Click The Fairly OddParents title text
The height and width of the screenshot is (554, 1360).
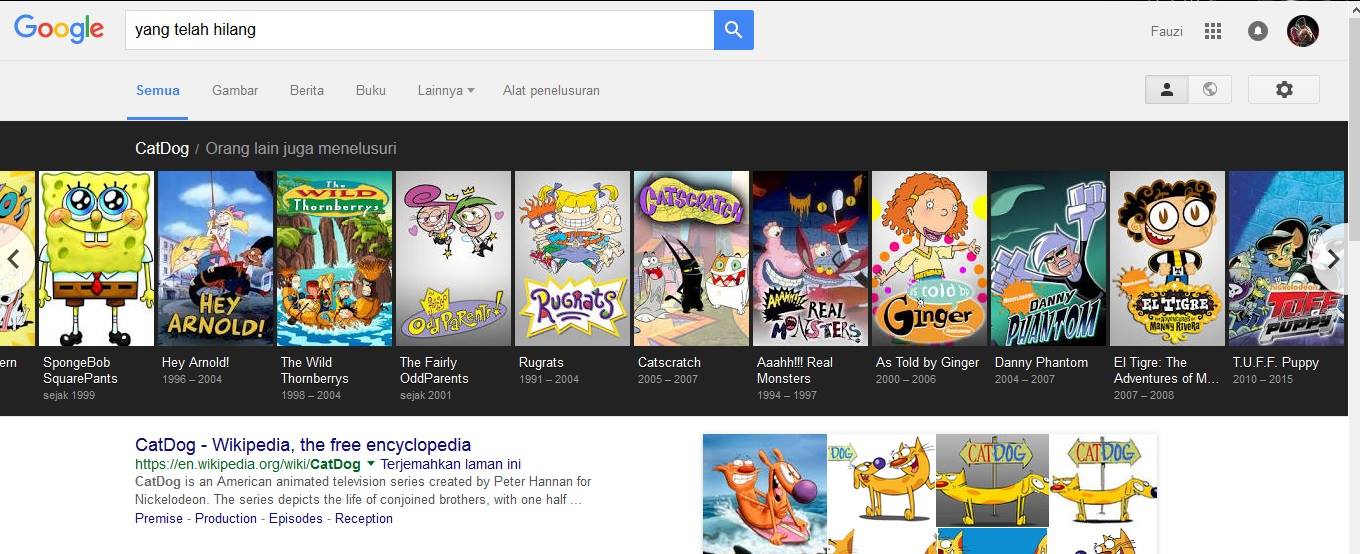(434, 370)
